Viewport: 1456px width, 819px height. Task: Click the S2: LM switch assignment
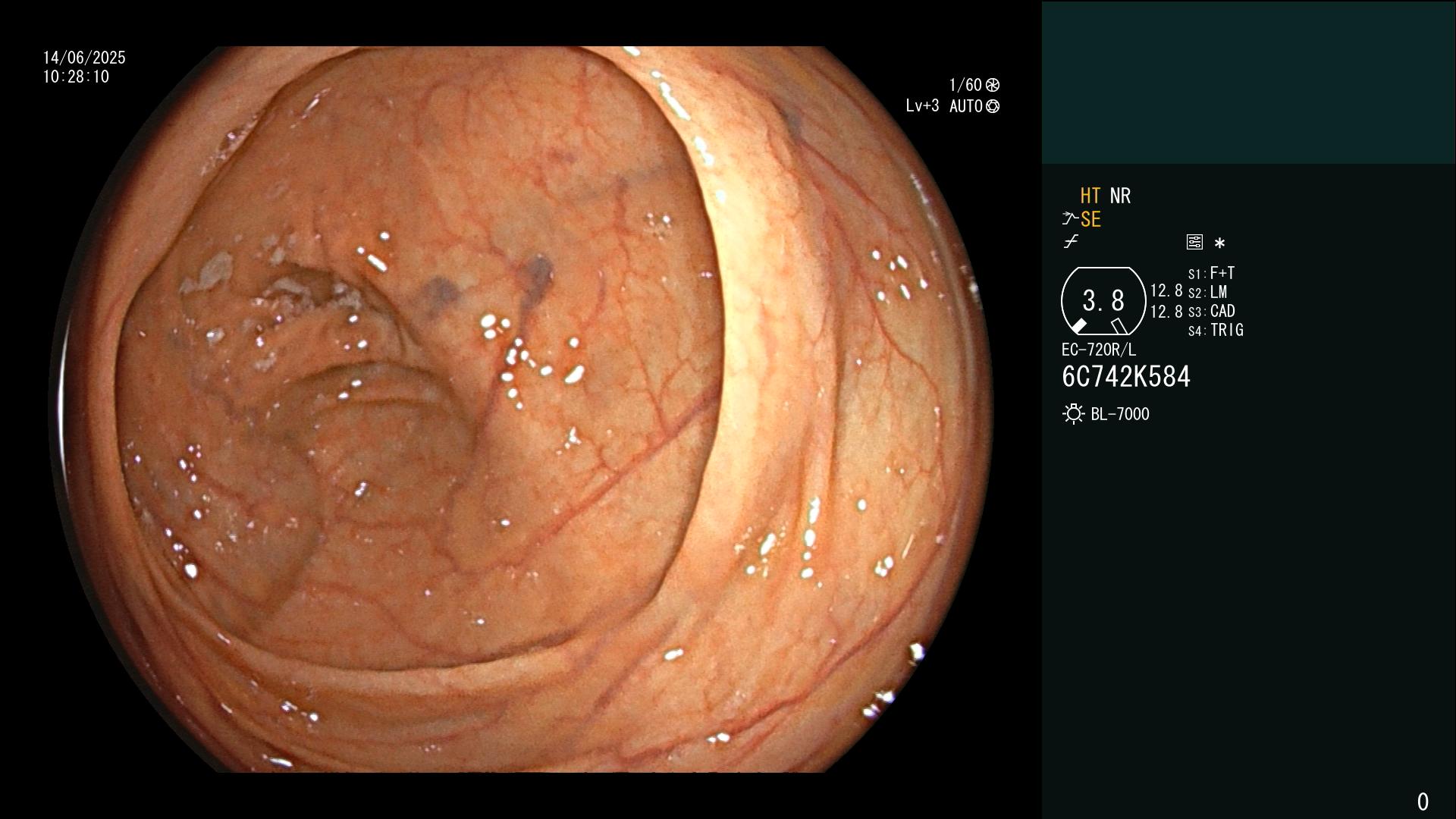[1207, 292]
